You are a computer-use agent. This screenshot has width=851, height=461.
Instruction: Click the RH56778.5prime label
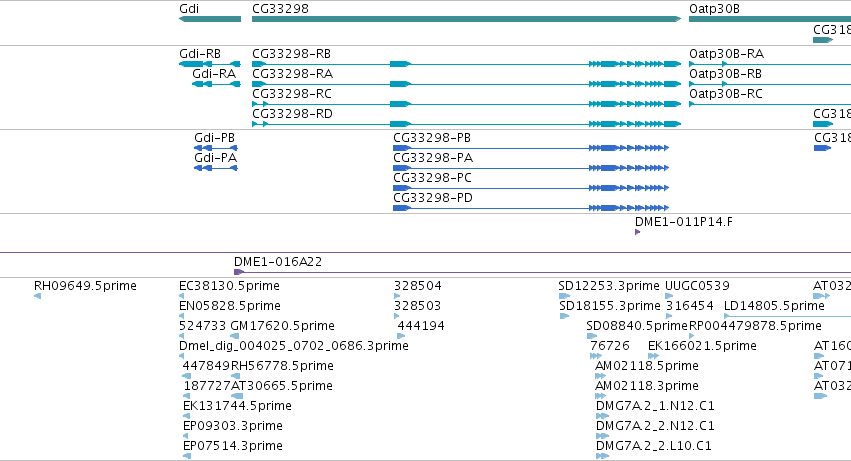(x=282, y=367)
